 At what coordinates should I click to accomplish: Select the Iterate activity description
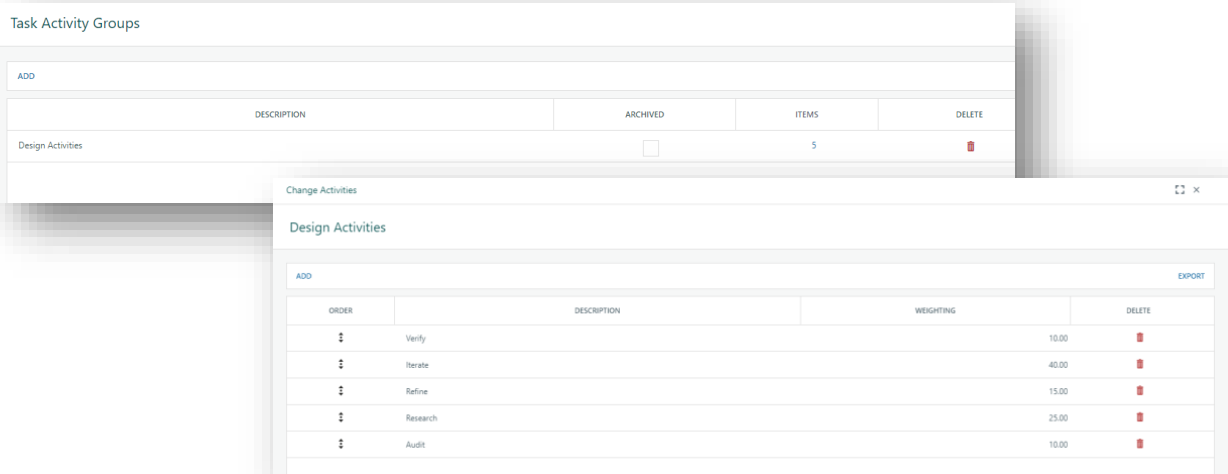pos(417,365)
